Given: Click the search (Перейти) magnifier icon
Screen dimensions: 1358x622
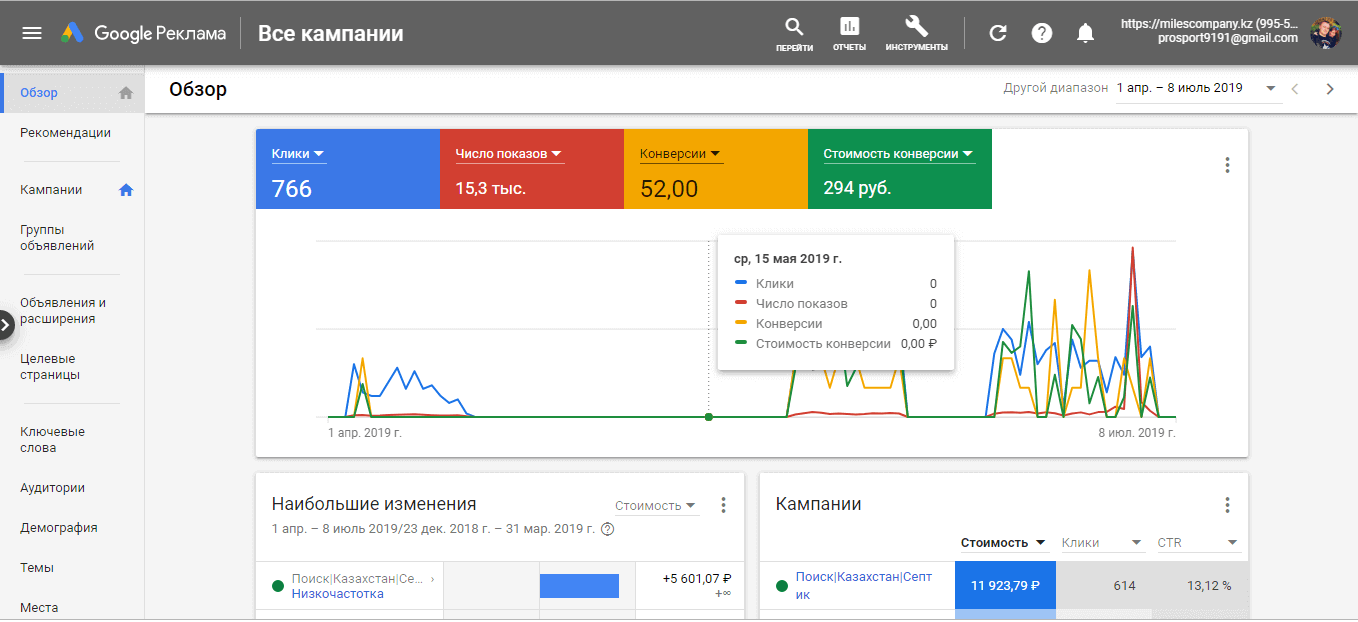Looking at the screenshot, I should coord(794,28).
